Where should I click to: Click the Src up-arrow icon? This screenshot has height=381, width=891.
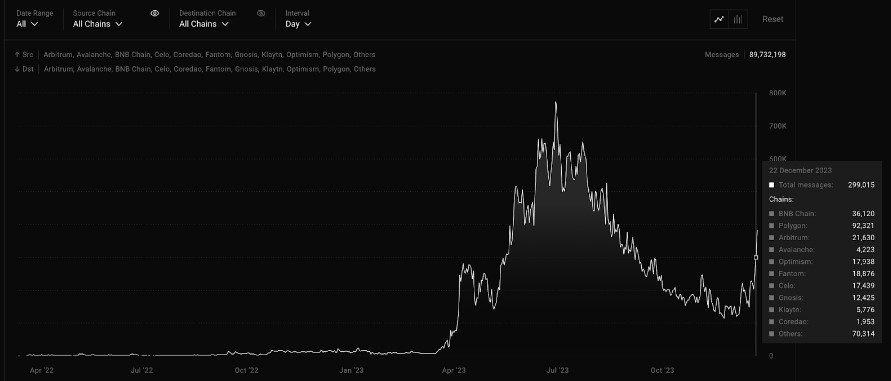tap(17, 55)
